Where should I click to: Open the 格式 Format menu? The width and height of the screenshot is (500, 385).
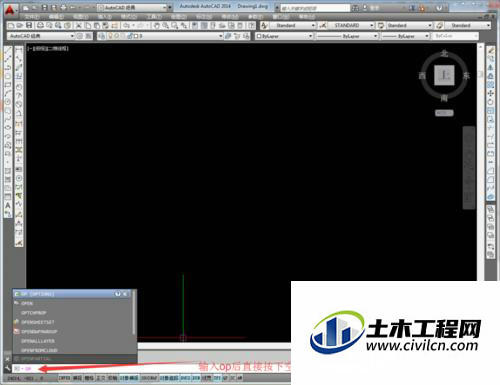click(x=129, y=17)
